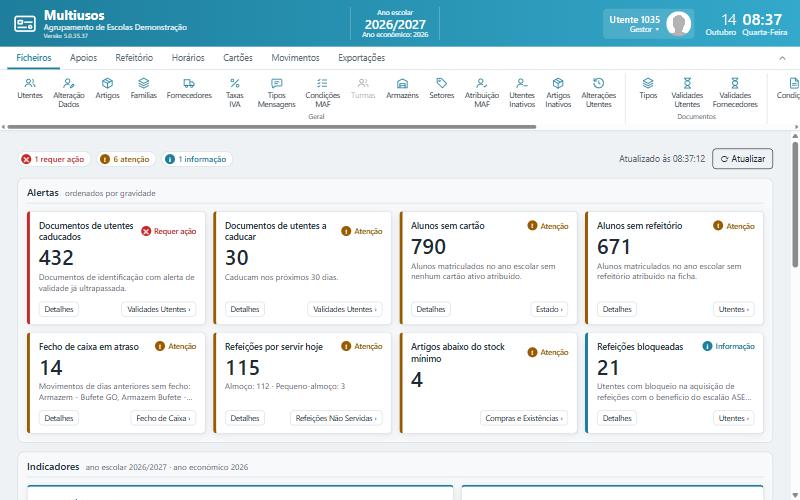Click the ribbon horizontal scrollbar thumb
Image resolution: width=800 pixels, height=500 pixels.
271,127
